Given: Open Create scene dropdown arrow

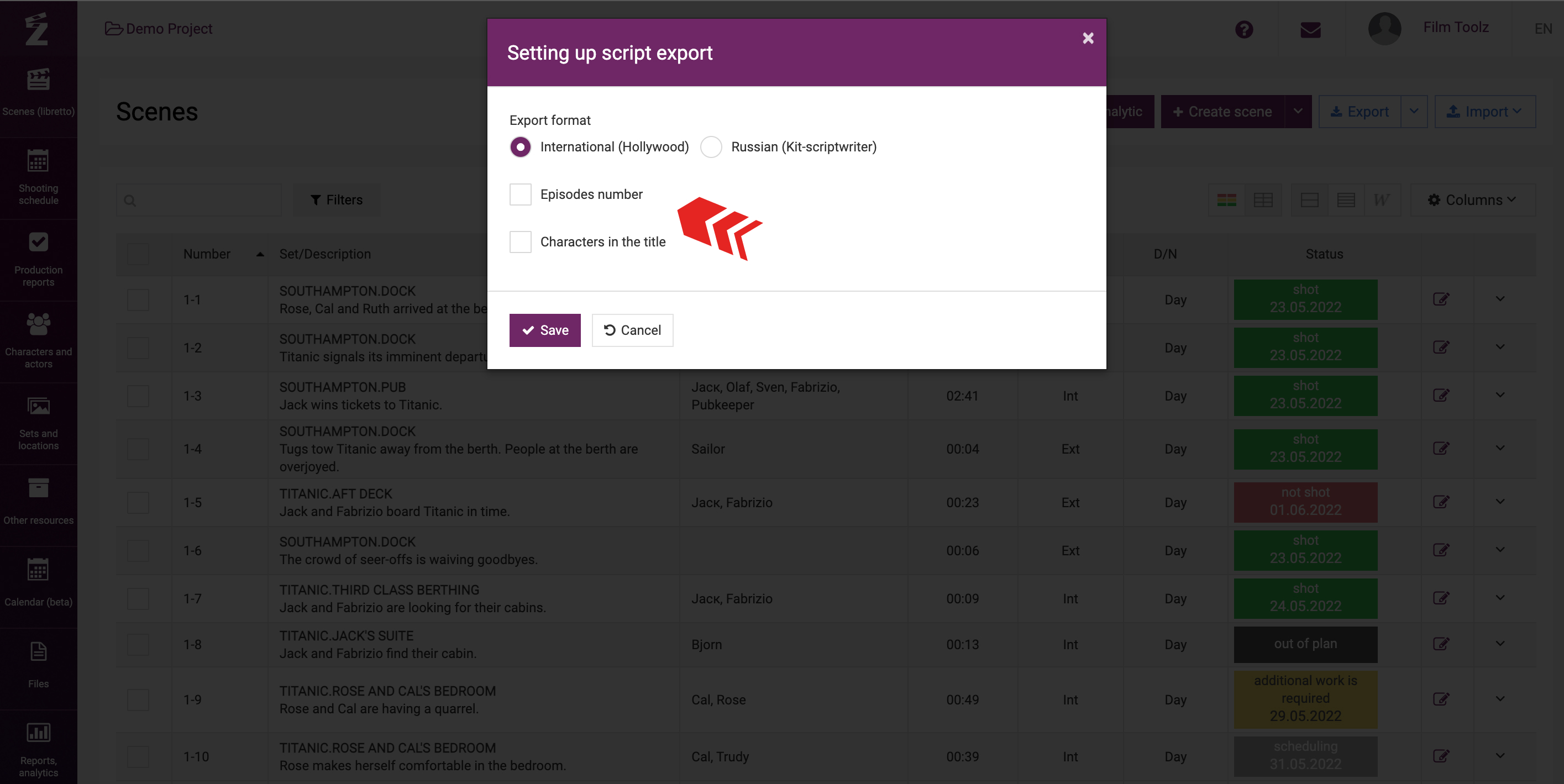Looking at the screenshot, I should pyautogui.click(x=1298, y=112).
